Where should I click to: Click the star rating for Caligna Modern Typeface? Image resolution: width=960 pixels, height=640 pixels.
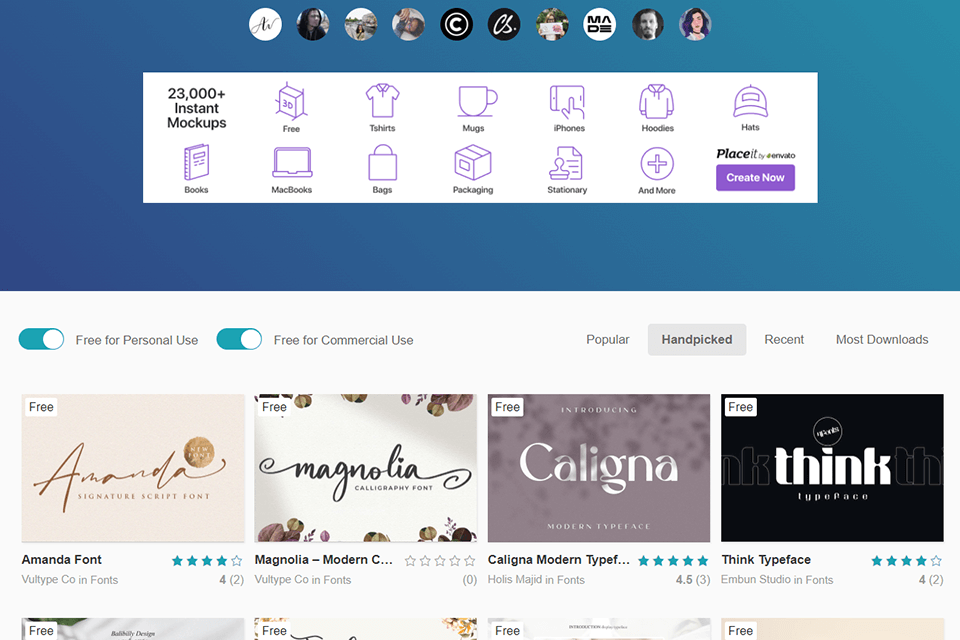pyautogui.click(x=673, y=560)
